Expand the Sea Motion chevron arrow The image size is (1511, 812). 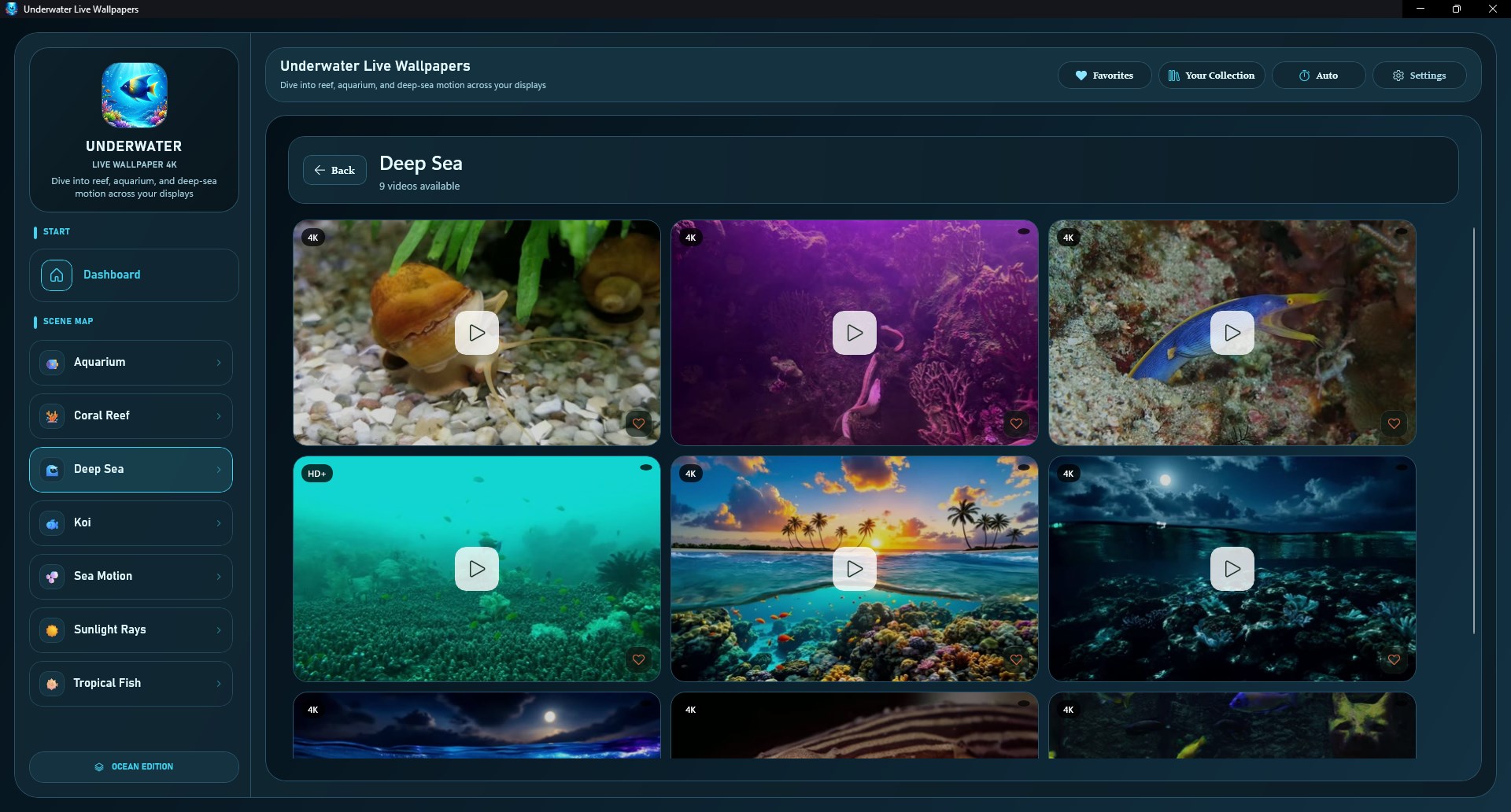(x=219, y=577)
